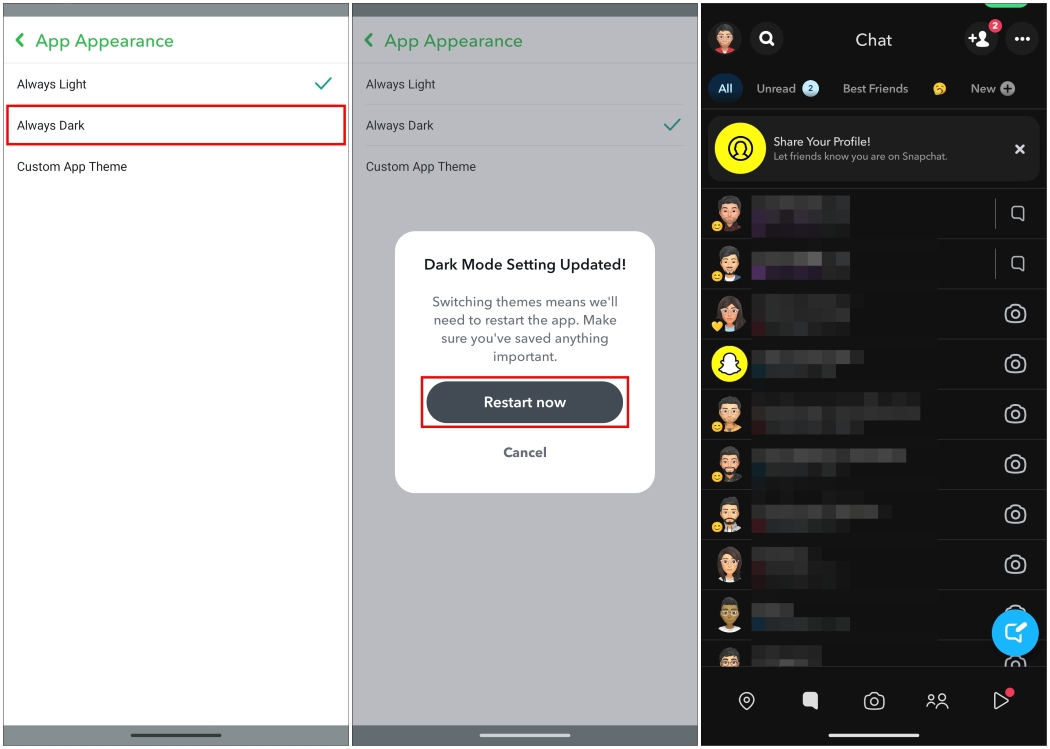
Task: Go back using the App Appearance back chevron
Action: [x=18, y=40]
